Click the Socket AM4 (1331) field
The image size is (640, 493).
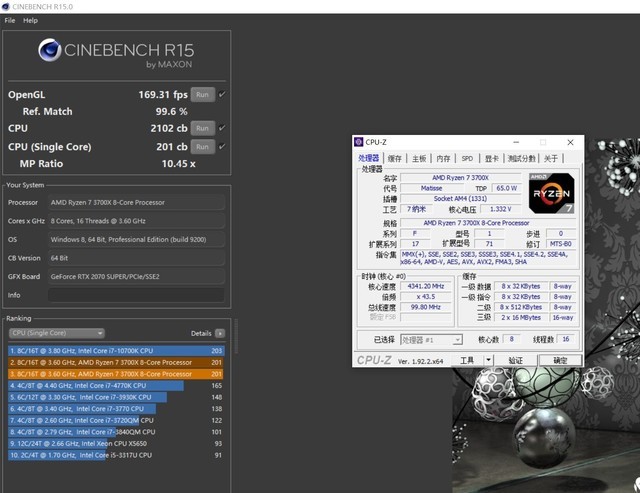pyautogui.click(x=460, y=199)
